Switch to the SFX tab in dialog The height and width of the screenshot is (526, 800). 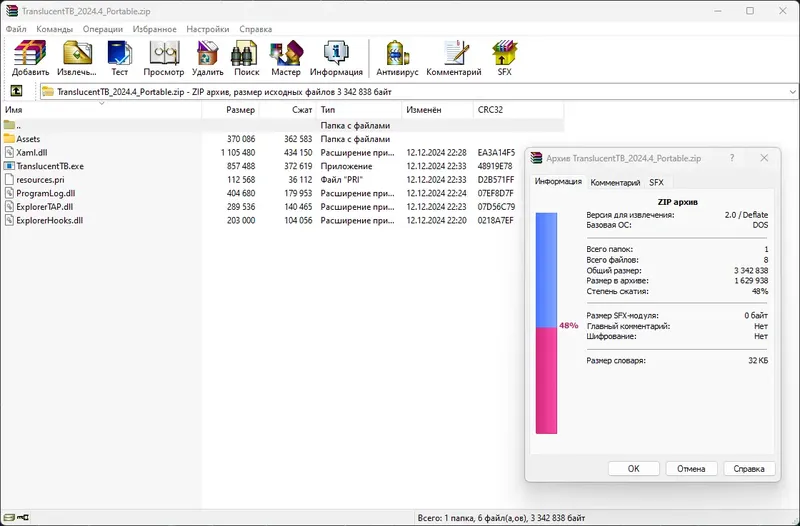pyautogui.click(x=656, y=182)
